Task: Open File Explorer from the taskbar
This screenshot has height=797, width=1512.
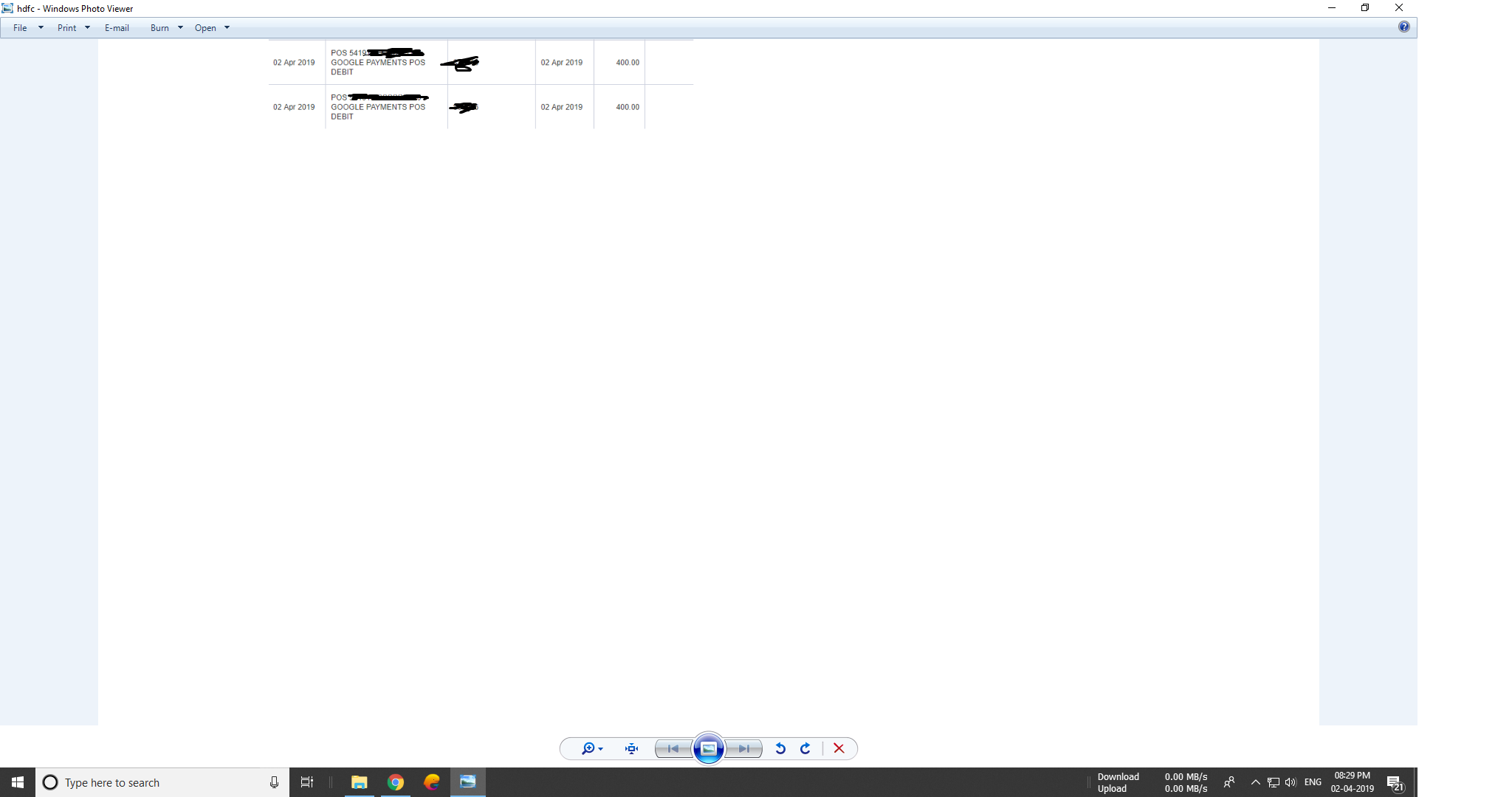Action: 360,782
